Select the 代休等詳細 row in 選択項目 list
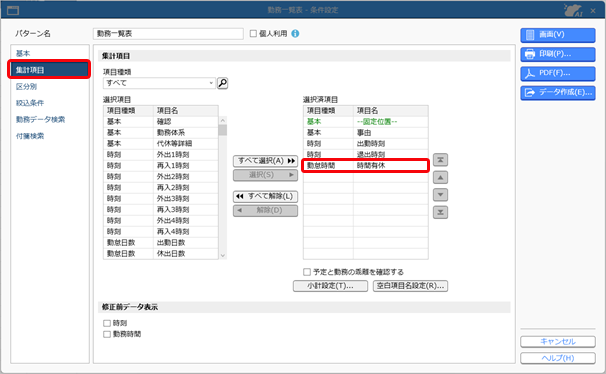The width and height of the screenshot is (606, 374). pos(161,144)
